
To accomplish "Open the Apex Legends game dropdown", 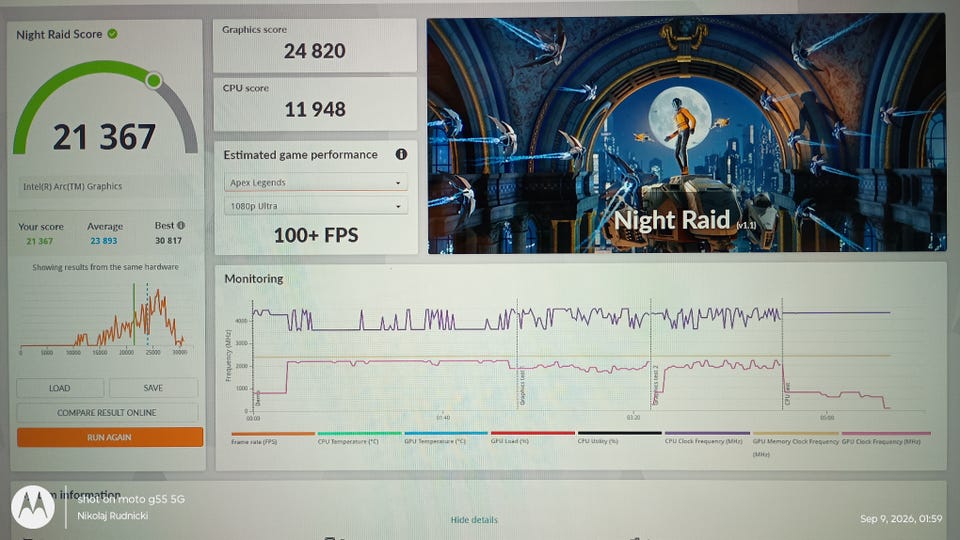I will pyautogui.click(x=315, y=182).
